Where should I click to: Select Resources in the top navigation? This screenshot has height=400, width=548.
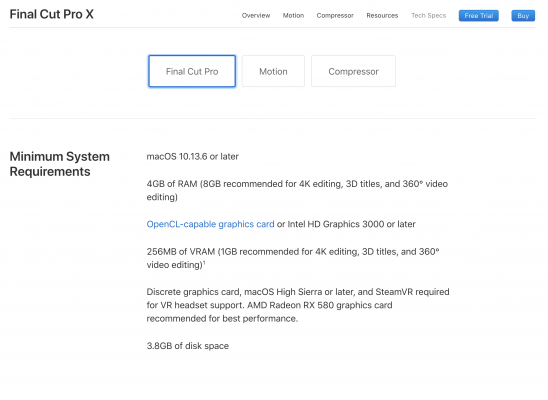(382, 16)
